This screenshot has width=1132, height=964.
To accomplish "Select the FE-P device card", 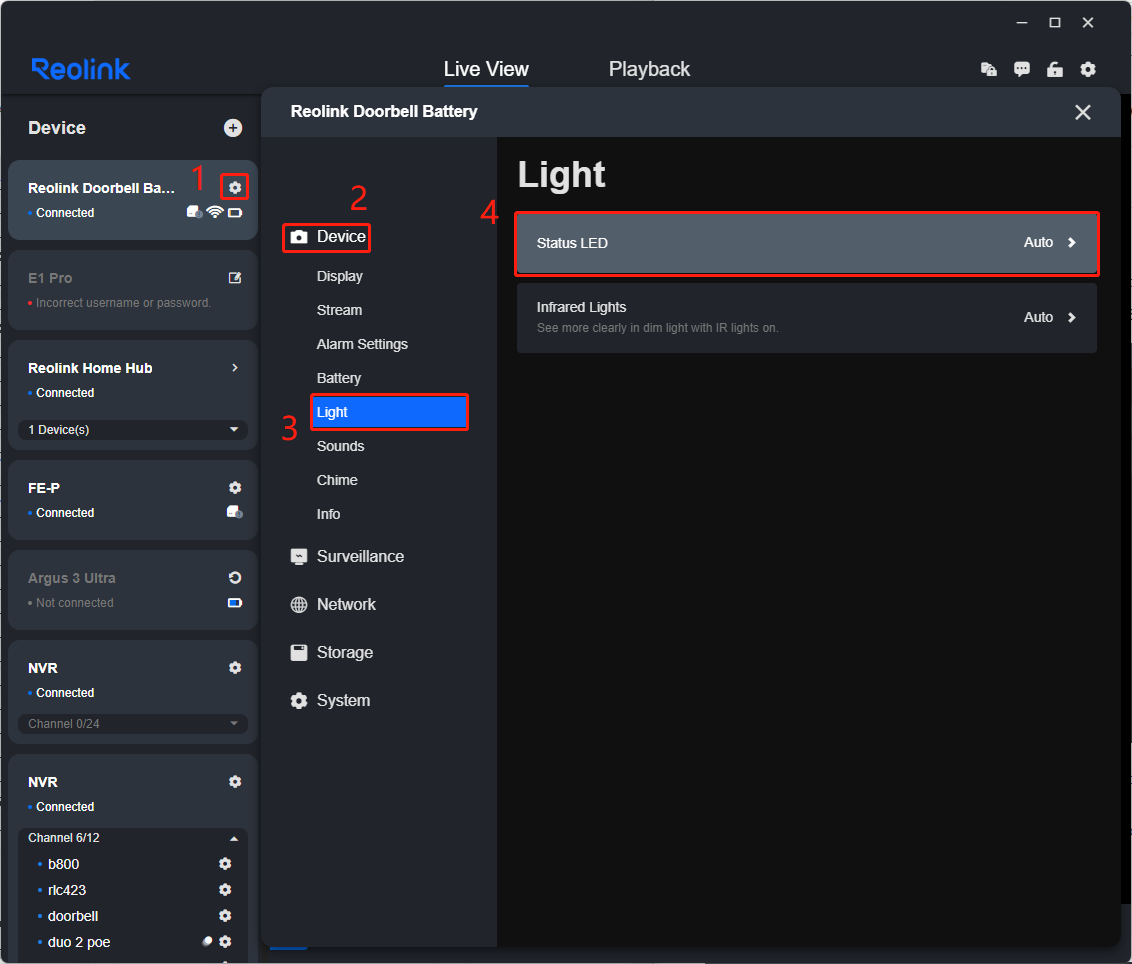I will click(133, 500).
